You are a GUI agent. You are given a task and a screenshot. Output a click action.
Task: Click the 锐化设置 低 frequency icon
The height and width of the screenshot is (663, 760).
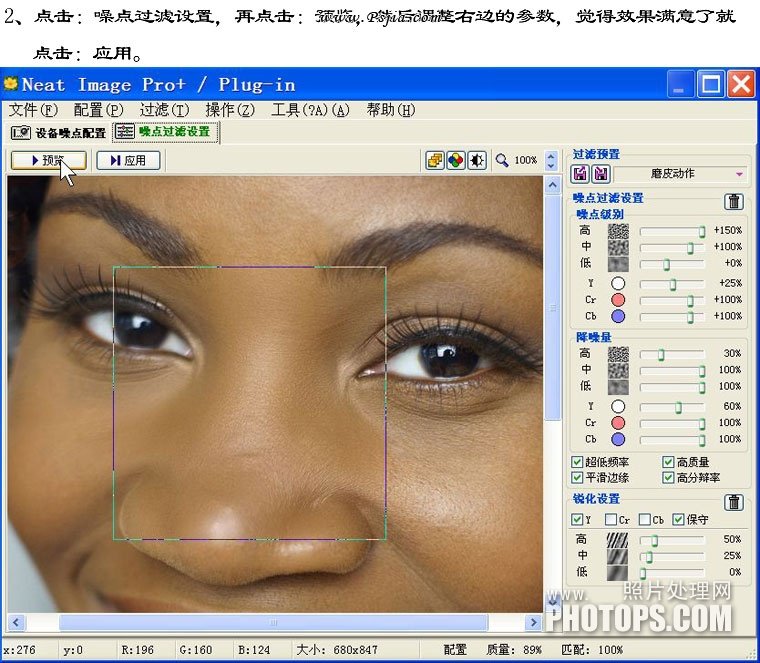617,573
